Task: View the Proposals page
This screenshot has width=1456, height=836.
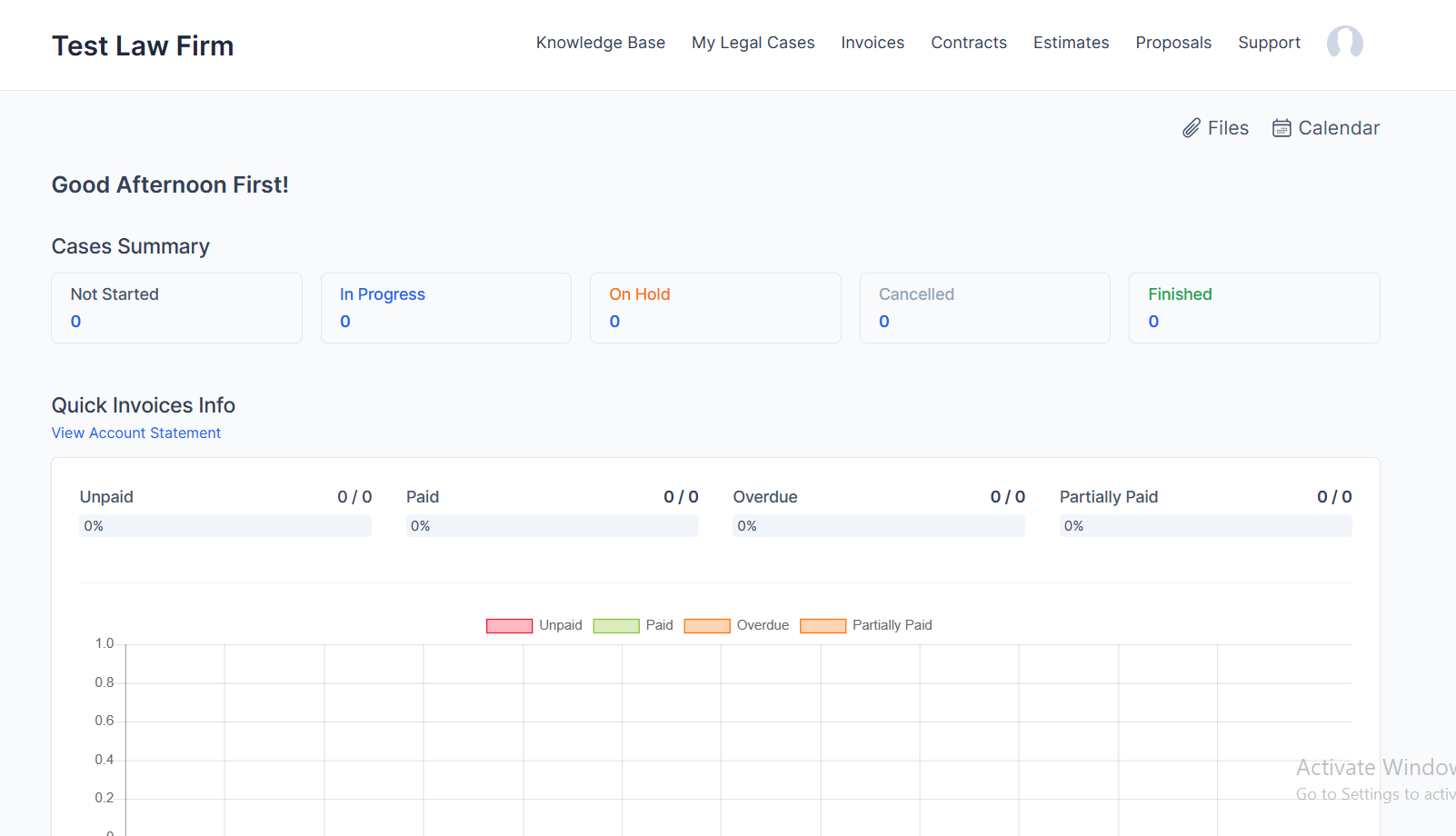Action: click(1173, 42)
